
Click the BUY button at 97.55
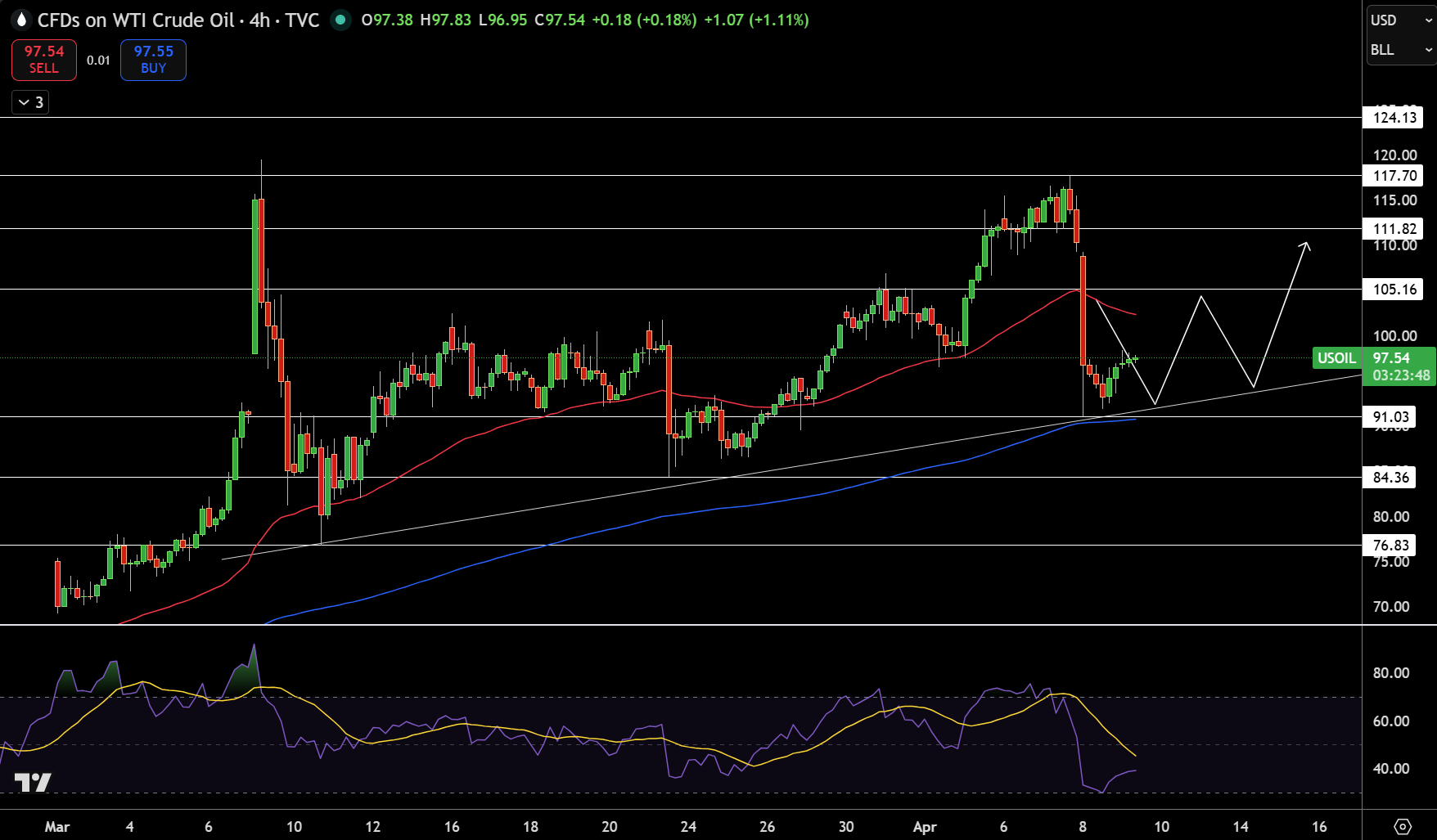(x=153, y=60)
